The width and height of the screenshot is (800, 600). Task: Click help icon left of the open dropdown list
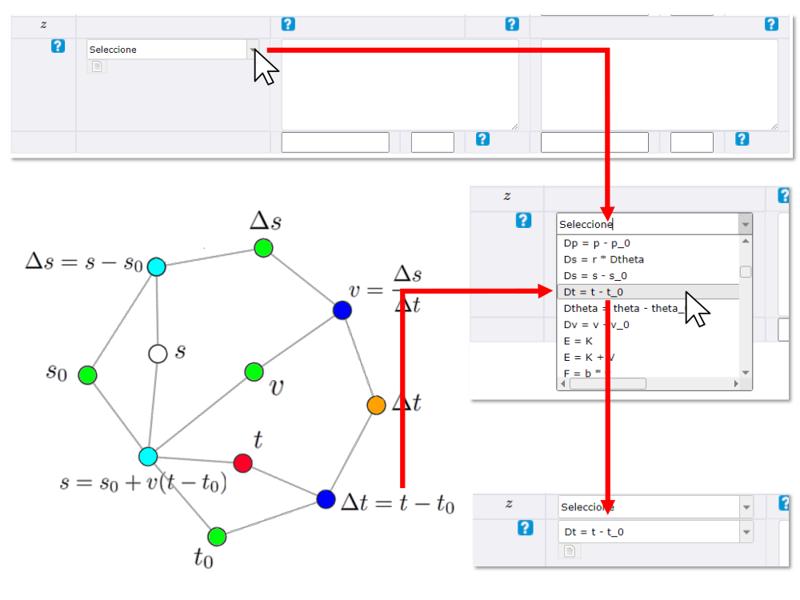(x=523, y=220)
